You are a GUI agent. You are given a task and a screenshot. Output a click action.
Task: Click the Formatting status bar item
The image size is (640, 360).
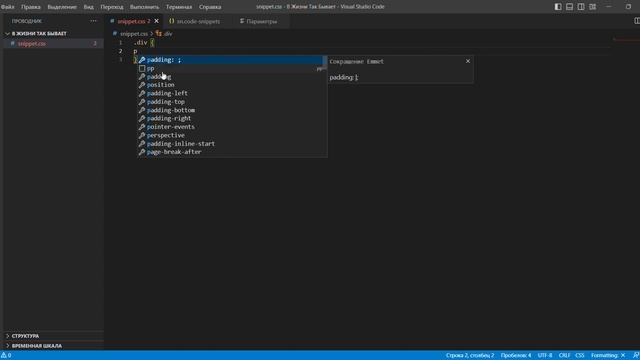(608, 356)
